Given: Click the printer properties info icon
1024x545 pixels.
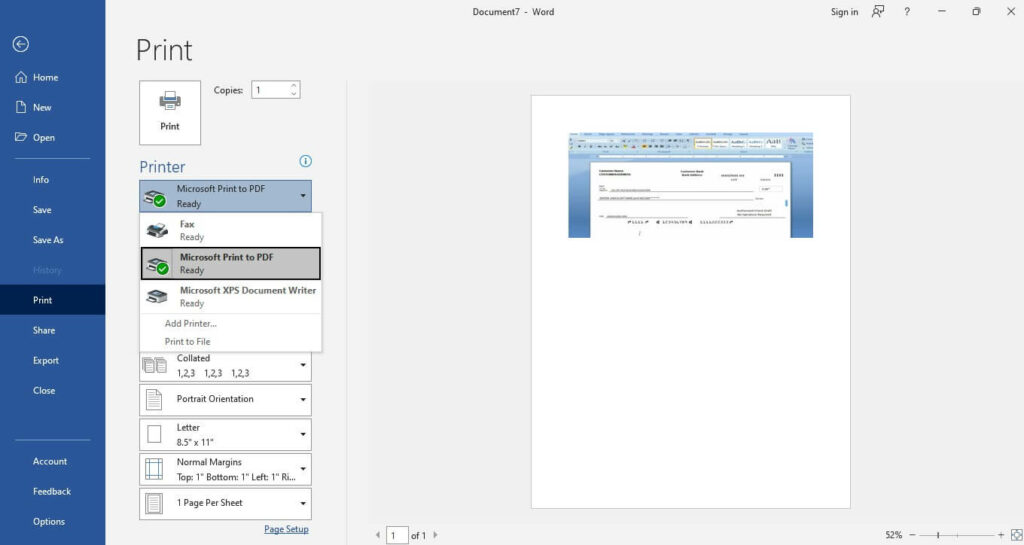Looking at the screenshot, I should (305, 161).
